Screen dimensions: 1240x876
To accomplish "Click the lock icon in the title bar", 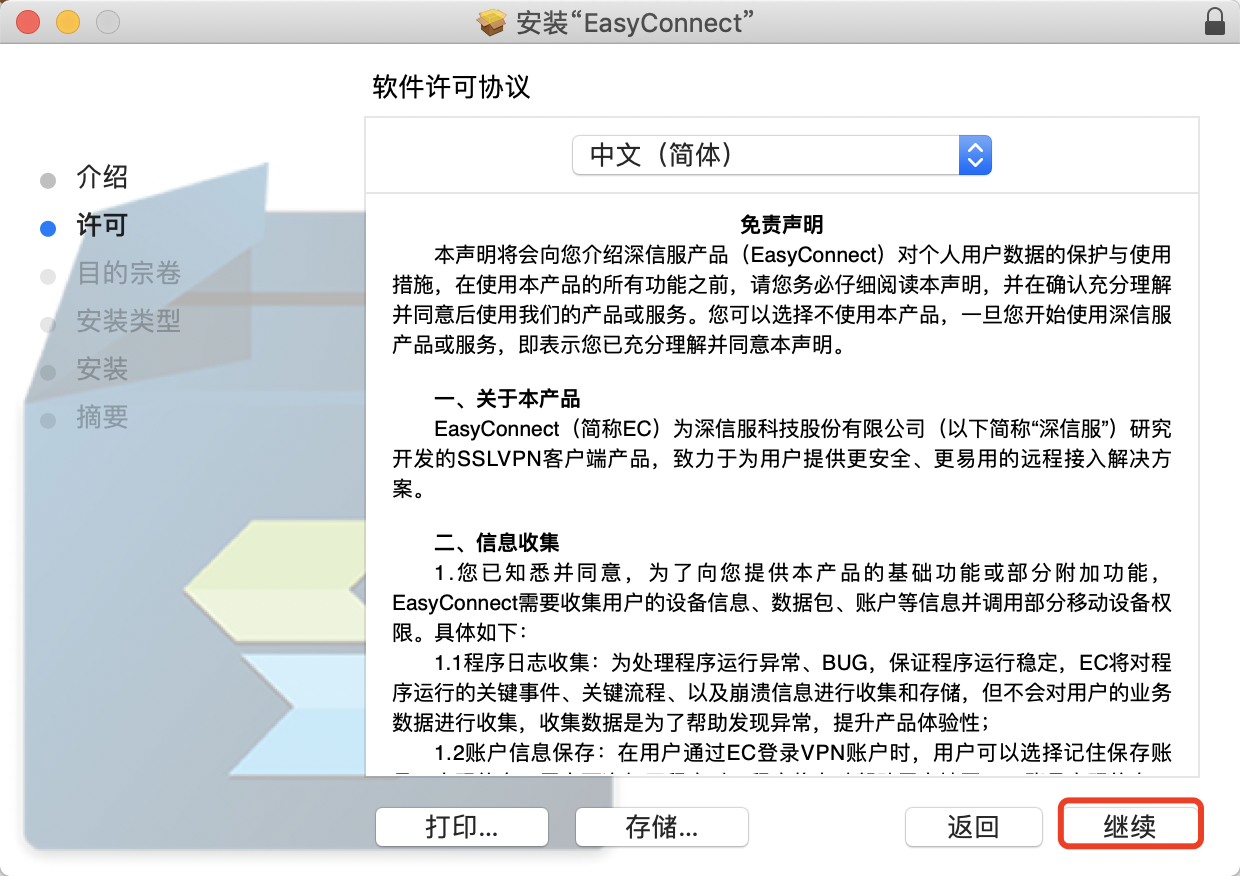I will coord(1214,21).
